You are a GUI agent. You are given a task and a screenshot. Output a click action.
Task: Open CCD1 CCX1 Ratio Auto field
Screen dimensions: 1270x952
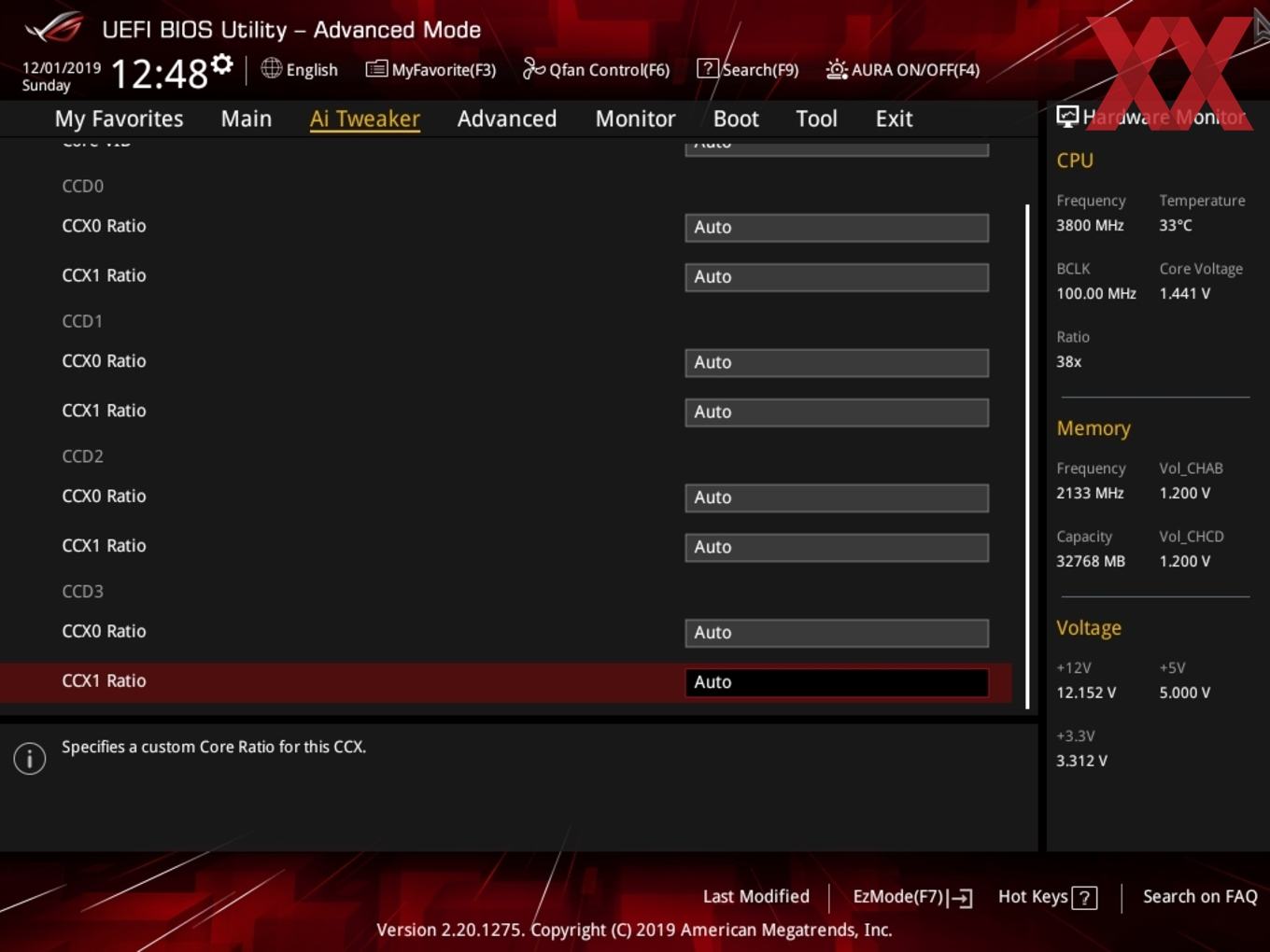(x=837, y=412)
